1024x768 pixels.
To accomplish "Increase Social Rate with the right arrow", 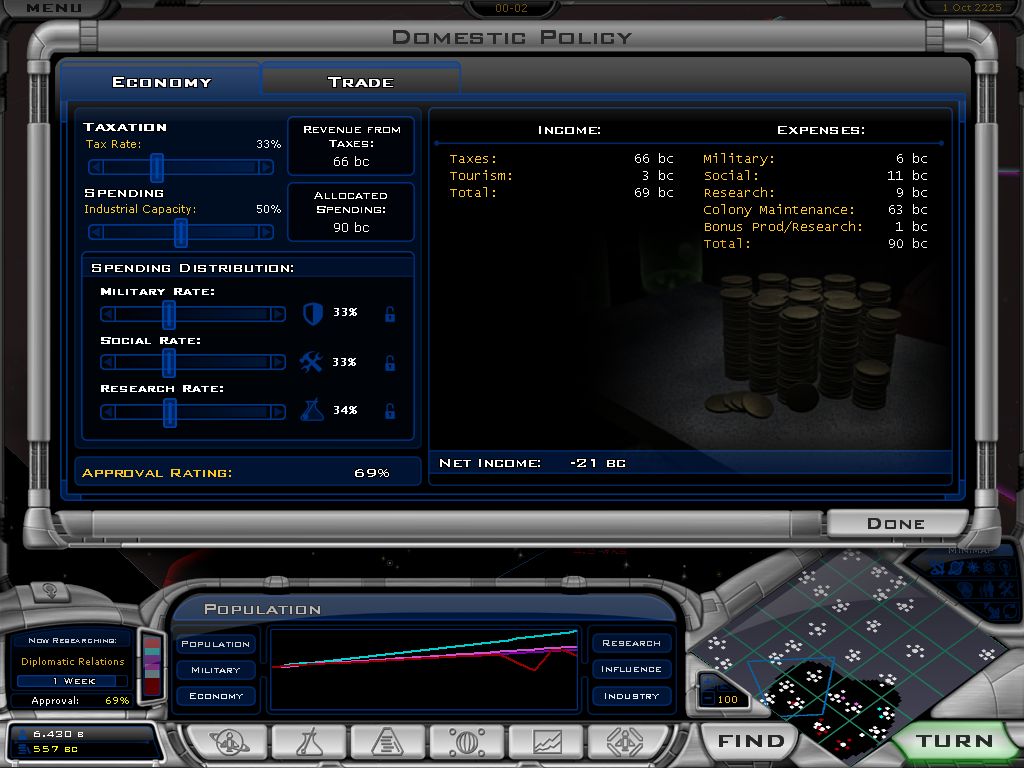I will (278, 362).
